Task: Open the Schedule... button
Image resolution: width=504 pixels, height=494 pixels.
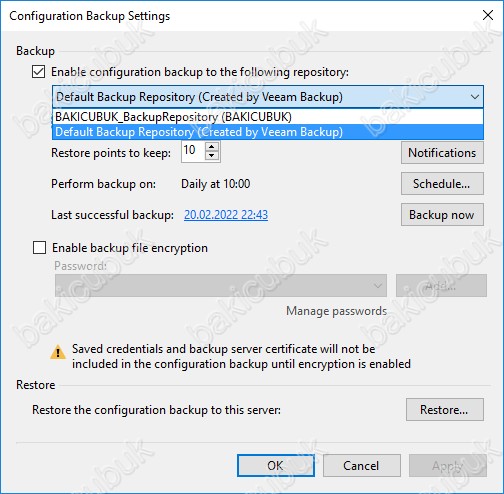Action: coord(442,184)
